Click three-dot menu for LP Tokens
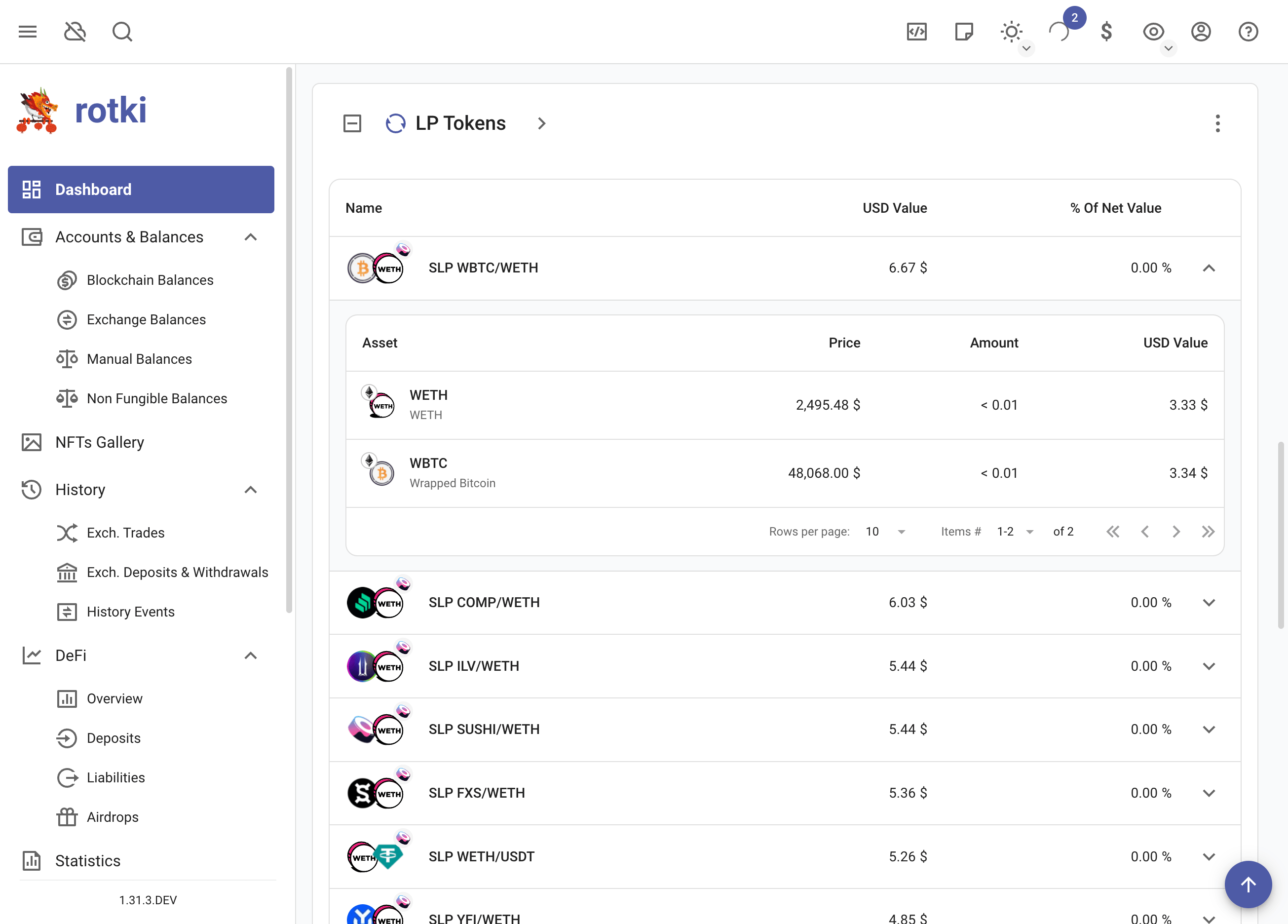Viewport: 1288px width, 924px height. tap(1219, 123)
